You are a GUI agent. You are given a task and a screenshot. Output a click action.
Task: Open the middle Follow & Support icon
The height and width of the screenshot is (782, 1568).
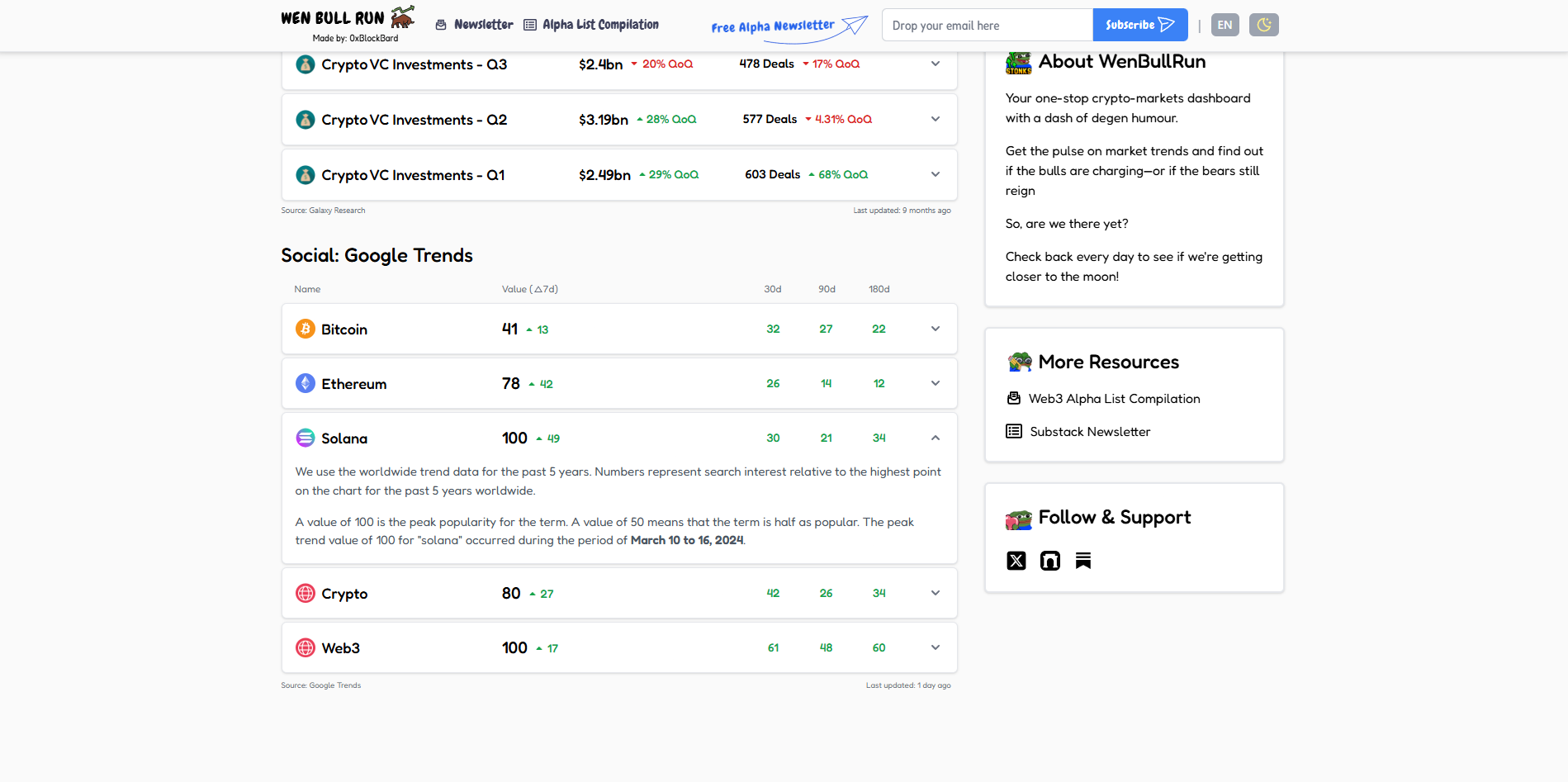click(x=1049, y=561)
